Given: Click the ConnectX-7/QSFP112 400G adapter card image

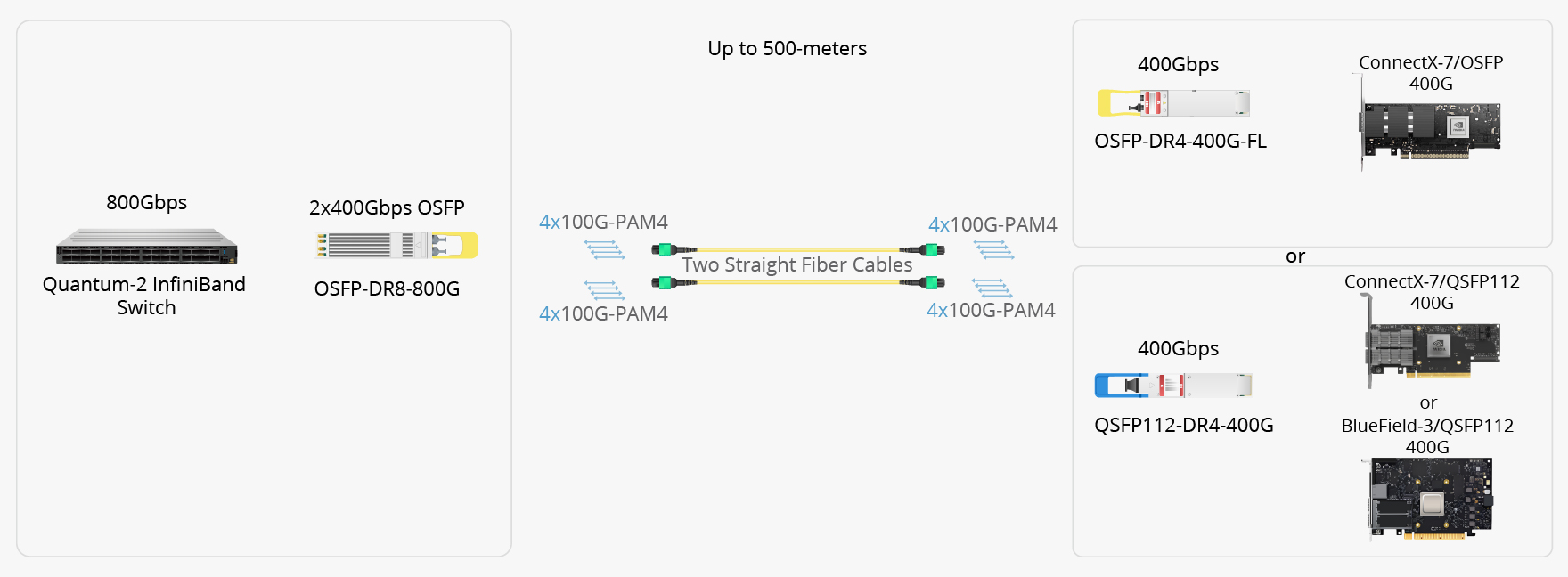Looking at the screenshot, I should (1433, 345).
